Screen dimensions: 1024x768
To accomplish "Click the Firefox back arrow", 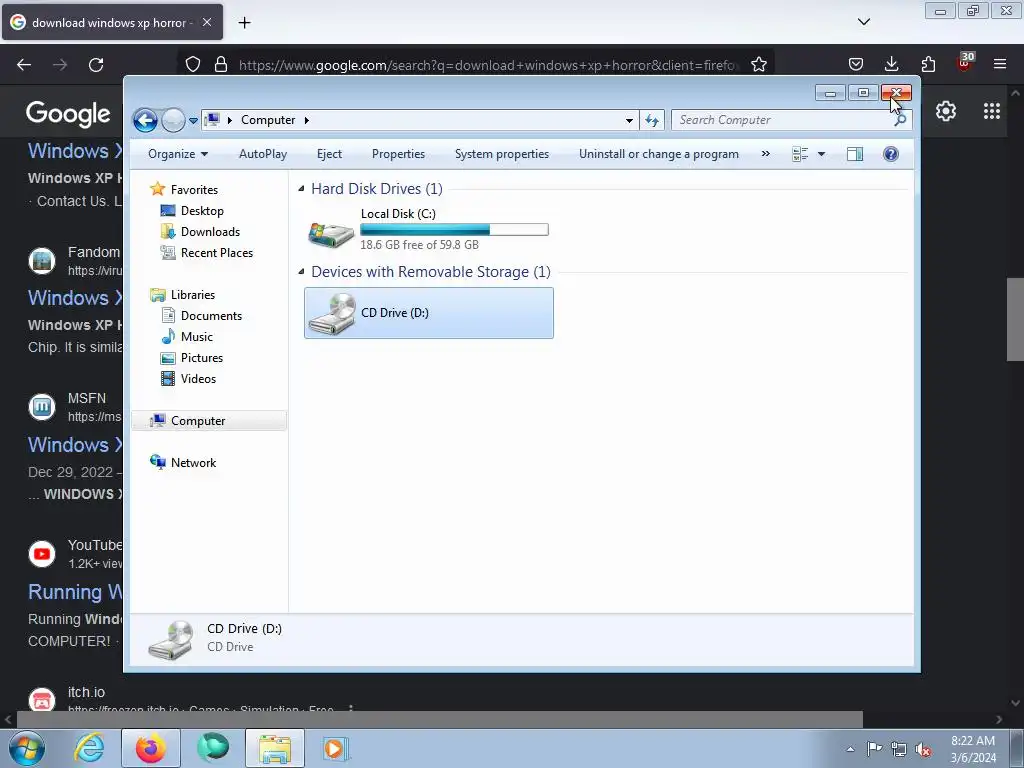I will [x=24, y=65].
